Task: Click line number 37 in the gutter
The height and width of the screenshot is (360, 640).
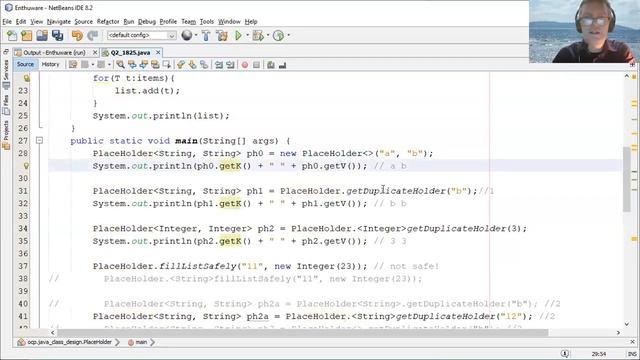Action: [x=23, y=266]
